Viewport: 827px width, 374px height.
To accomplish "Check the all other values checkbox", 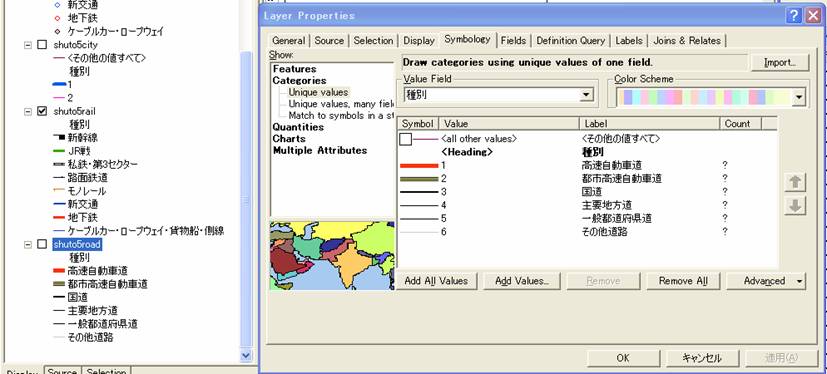I will pyautogui.click(x=405, y=139).
